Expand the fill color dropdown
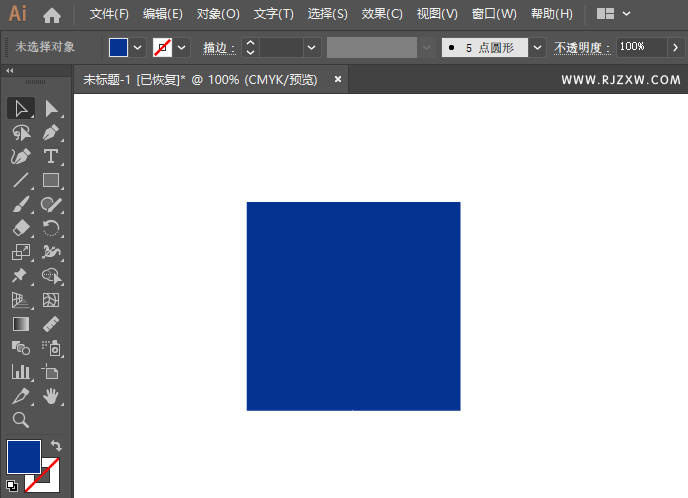The height and width of the screenshot is (498, 688). (x=138, y=47)
